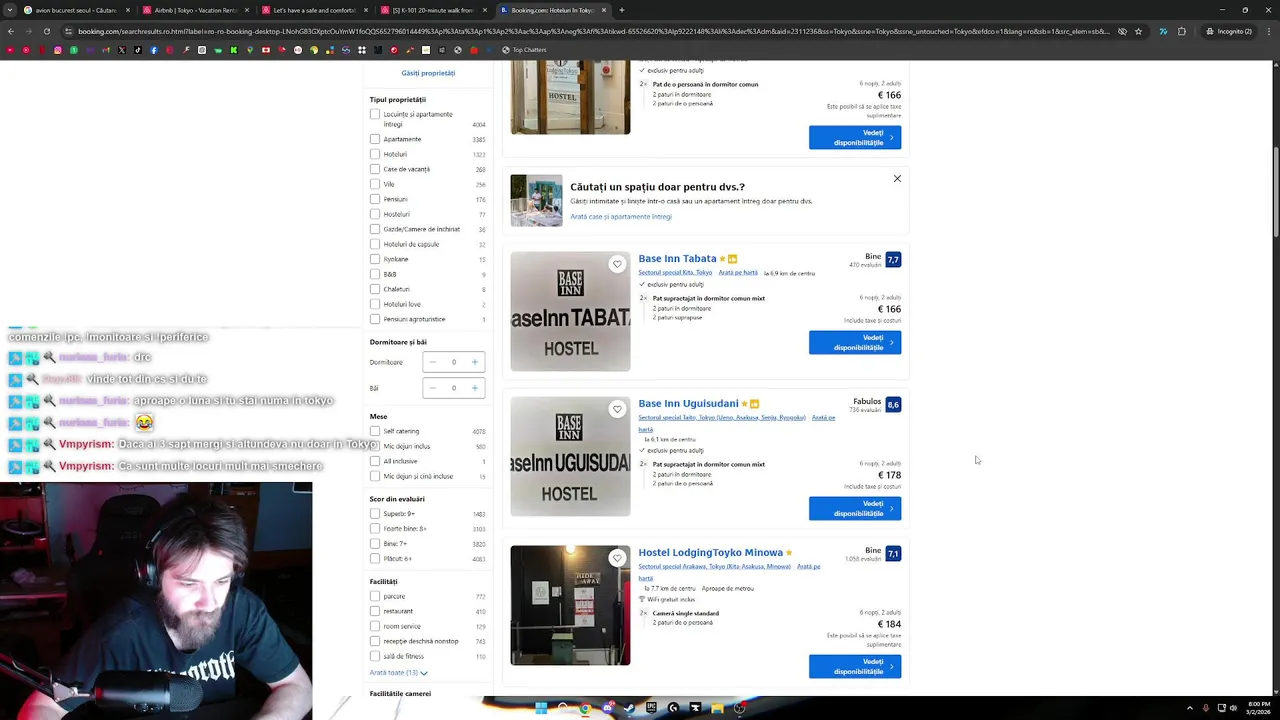This screenshot has width=1280, height=720.
Task: Check the 'Mic dejun inclus' filter
Action: point(375,446)
